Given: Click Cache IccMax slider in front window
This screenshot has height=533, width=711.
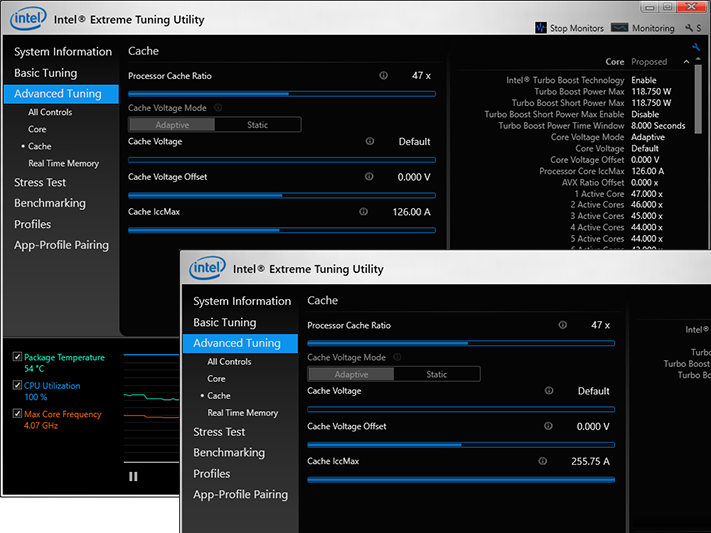Looking at the screenshot, I should point(461,479).
